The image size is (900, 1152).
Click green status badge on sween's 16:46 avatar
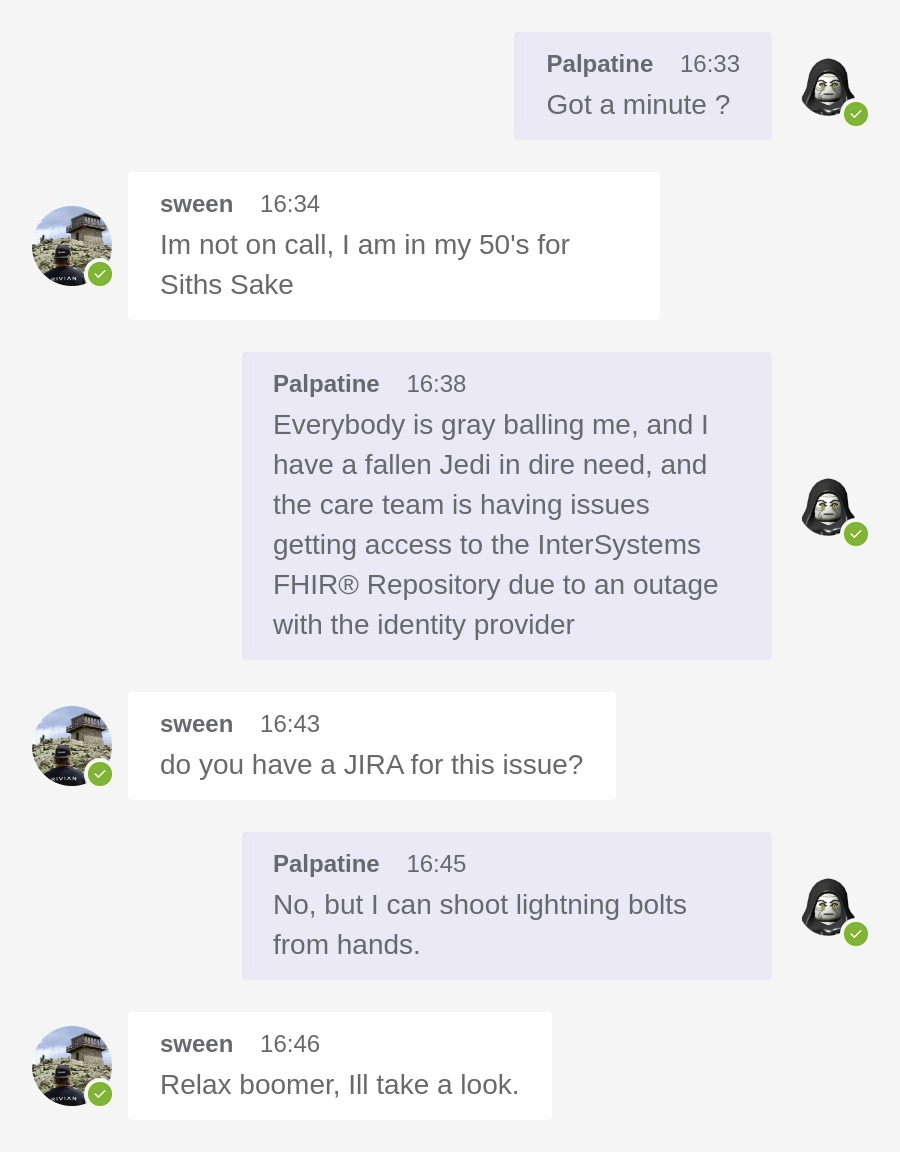pos(100,1094)
